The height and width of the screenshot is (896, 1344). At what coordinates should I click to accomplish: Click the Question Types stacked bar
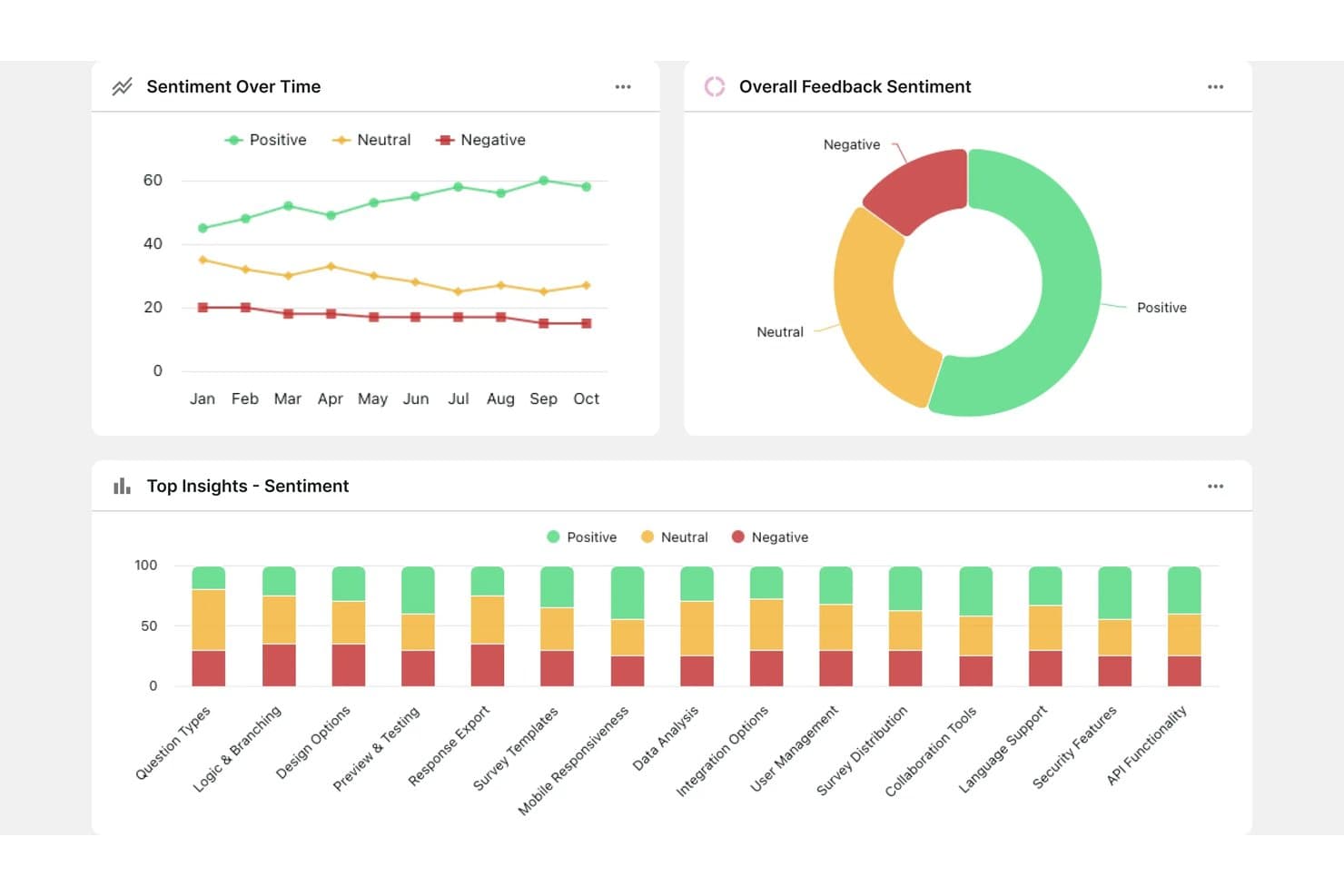pyautogui.click(x=209, y=626)
